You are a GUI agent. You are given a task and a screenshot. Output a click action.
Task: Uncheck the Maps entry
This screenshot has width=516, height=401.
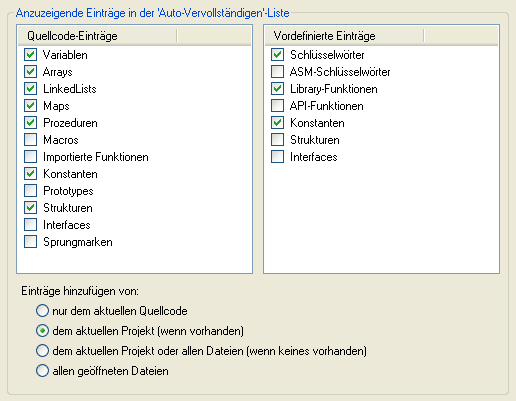[30, 106]
